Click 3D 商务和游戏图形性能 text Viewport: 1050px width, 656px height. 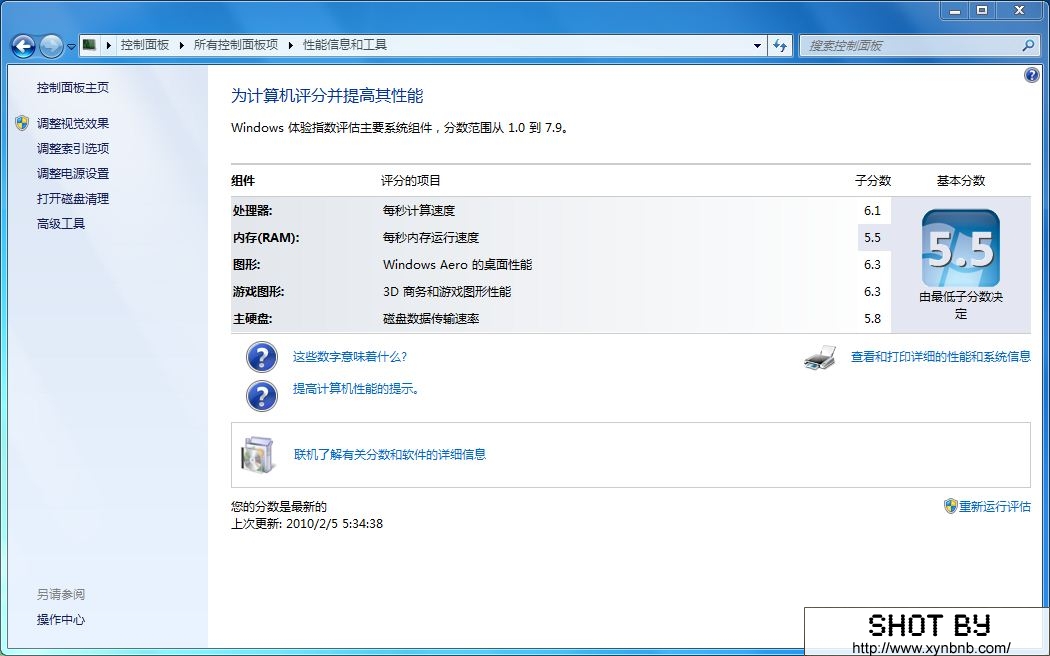click(447, 292)
